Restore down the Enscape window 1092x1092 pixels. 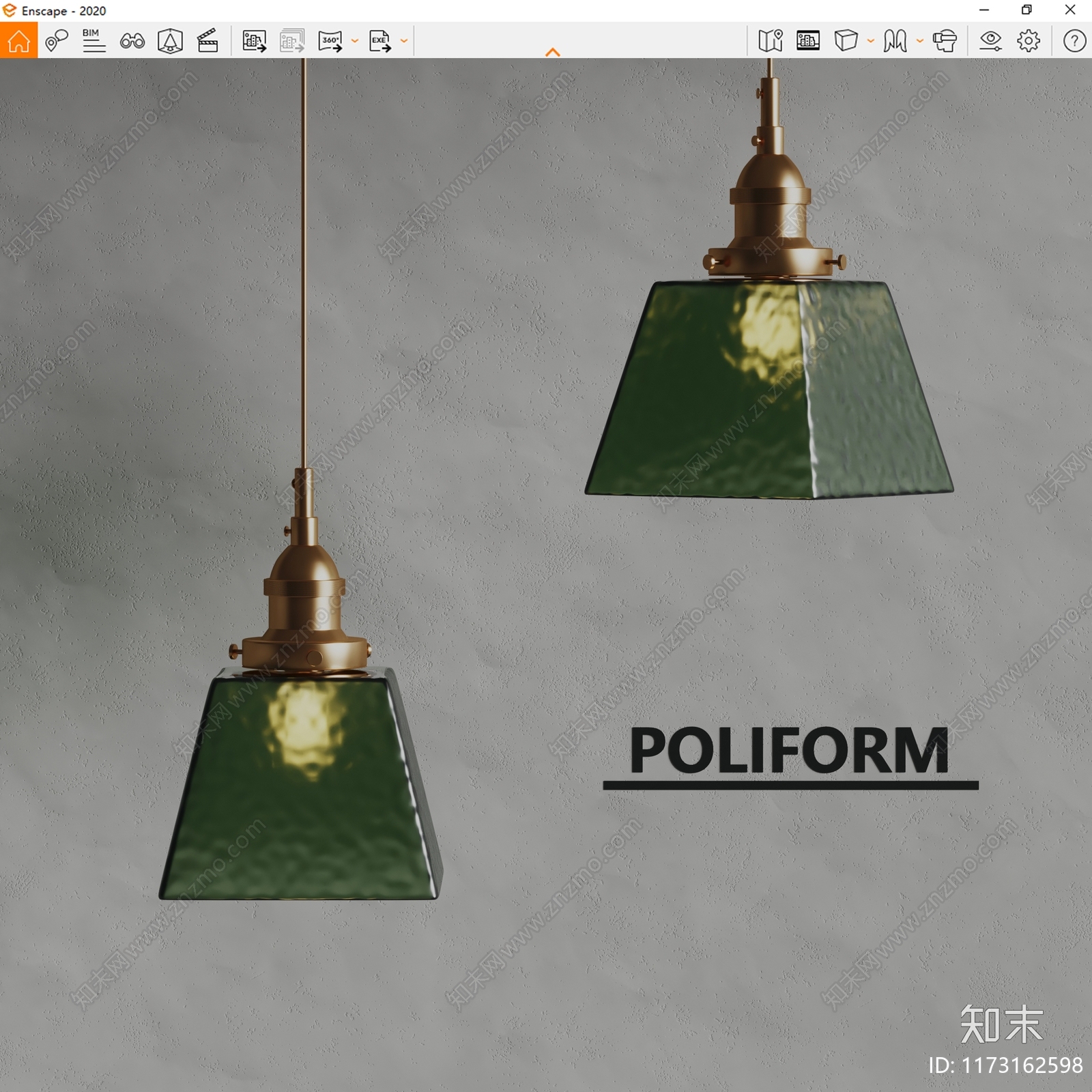click(1026, 10)
